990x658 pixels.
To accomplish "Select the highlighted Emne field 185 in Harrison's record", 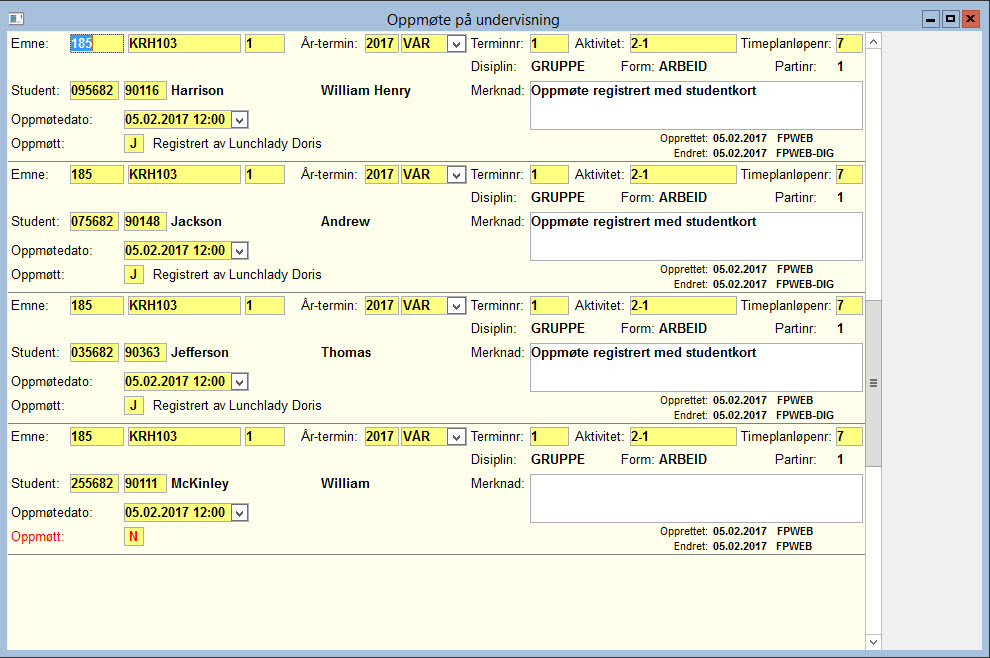I will tap(97, 44).
